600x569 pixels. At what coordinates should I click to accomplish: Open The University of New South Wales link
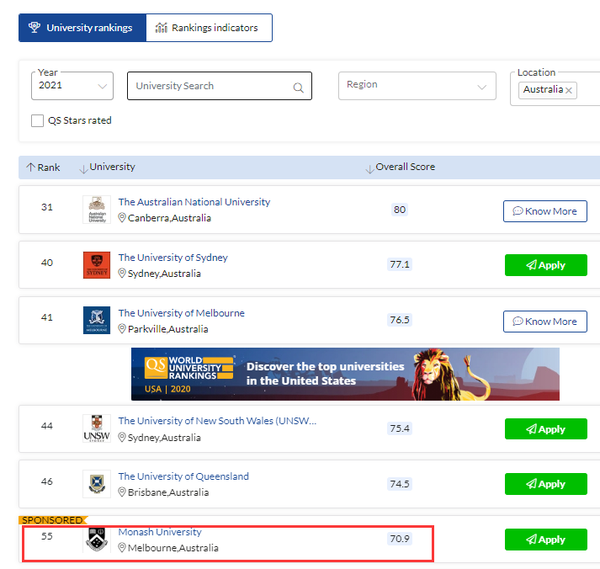click(217, 421)
